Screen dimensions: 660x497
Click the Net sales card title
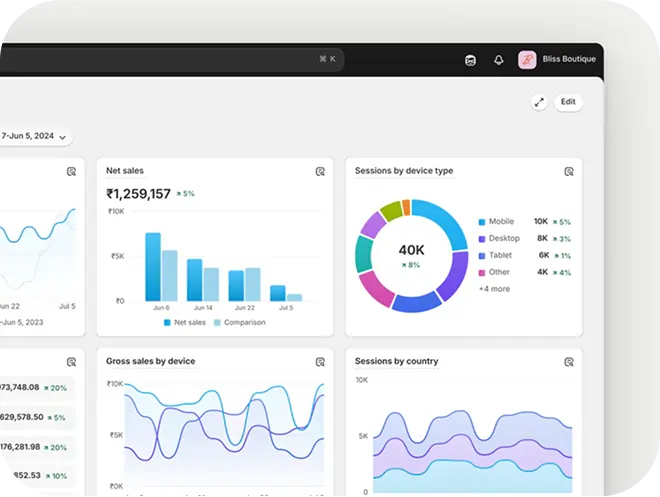tap(125, 171)
